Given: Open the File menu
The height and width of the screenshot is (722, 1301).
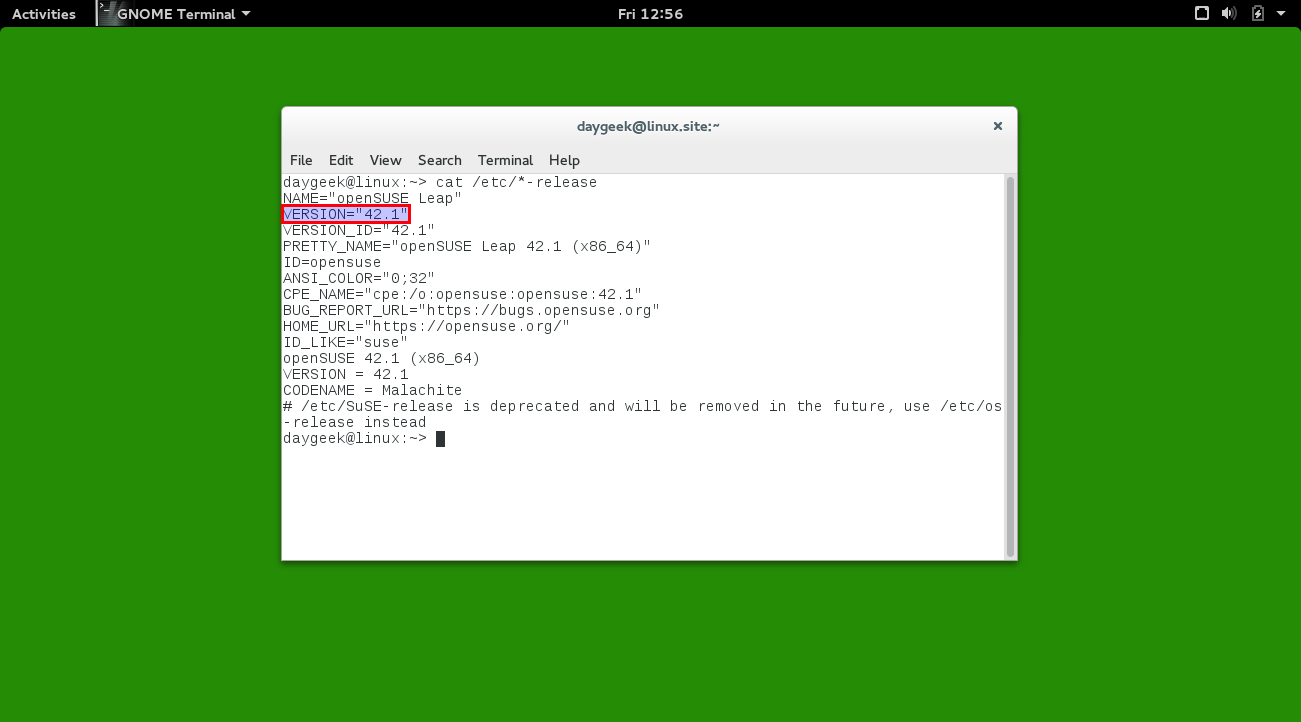Looking at the screenshot, I should (301, 160).
